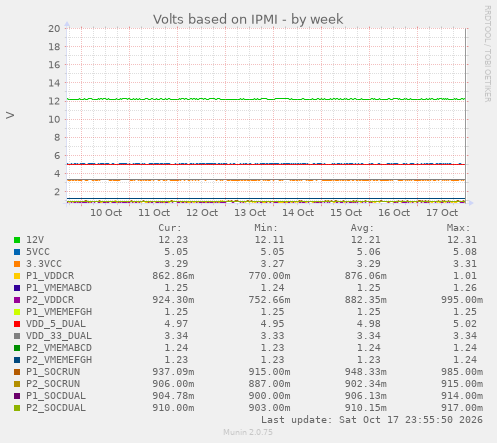Select the P1_SOCDUAL legend label
The image size is (497, 443).
coord(56,396)
